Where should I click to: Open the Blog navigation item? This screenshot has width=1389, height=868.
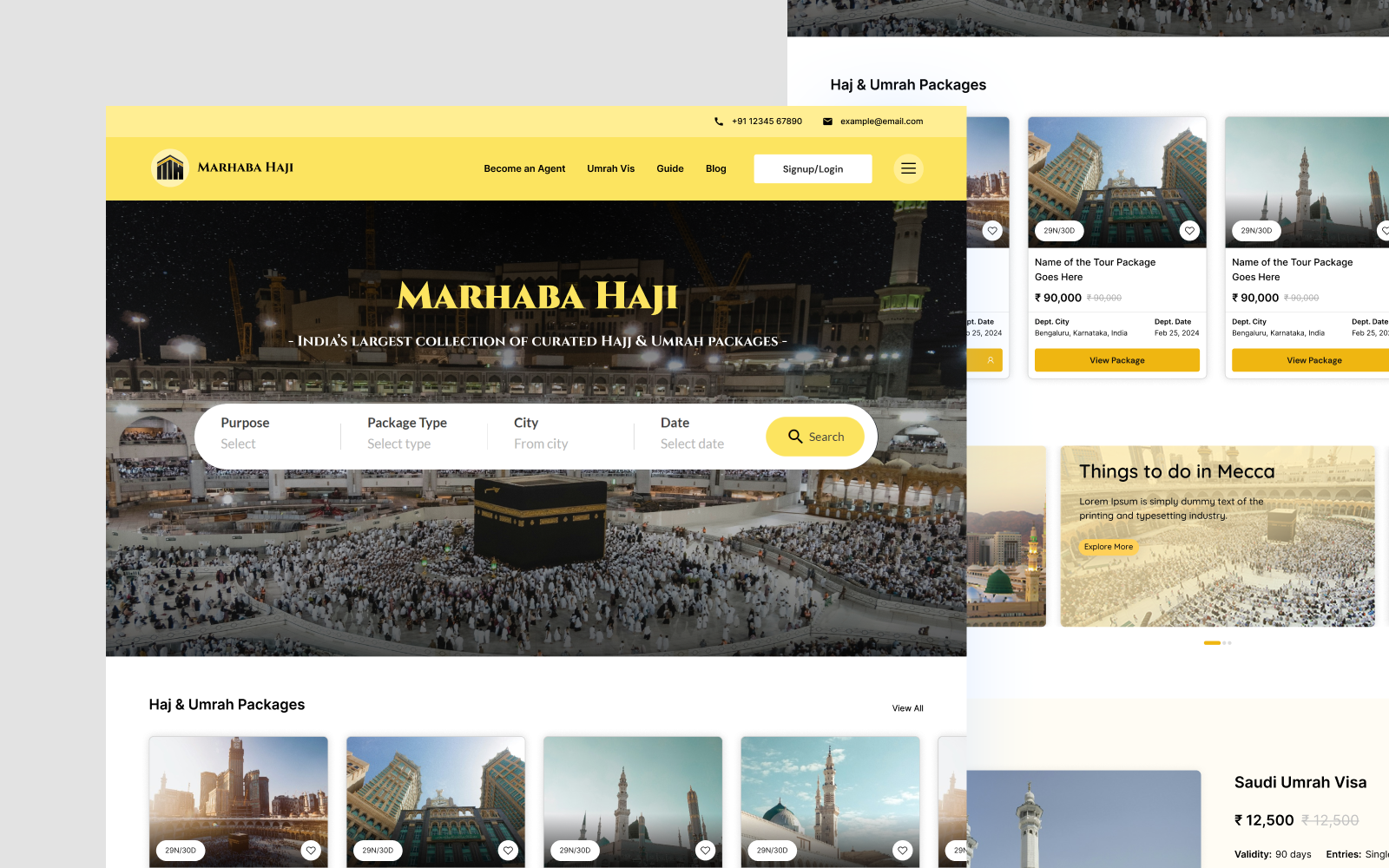click(715, 168)
